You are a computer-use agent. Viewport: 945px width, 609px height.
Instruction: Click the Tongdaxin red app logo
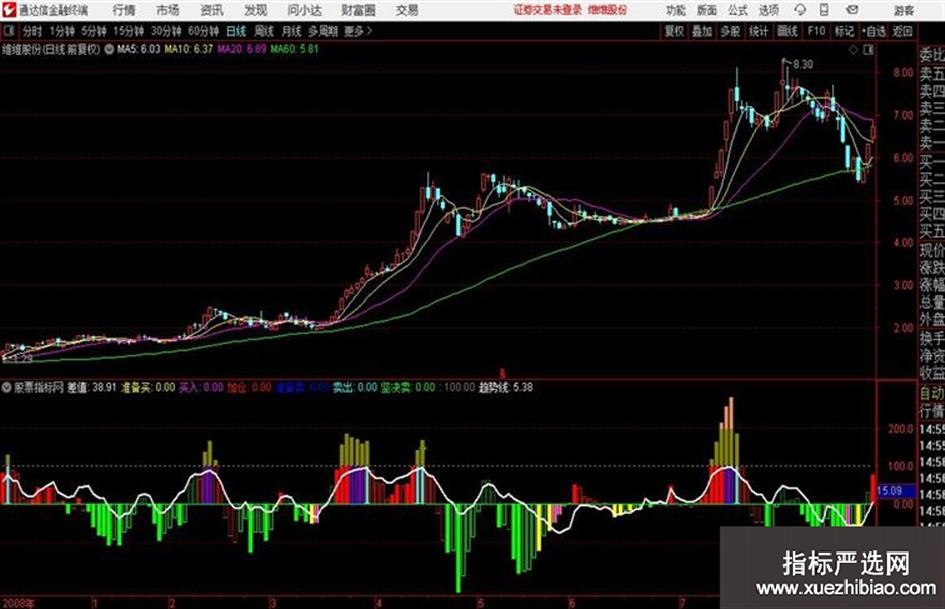point(8,10)
